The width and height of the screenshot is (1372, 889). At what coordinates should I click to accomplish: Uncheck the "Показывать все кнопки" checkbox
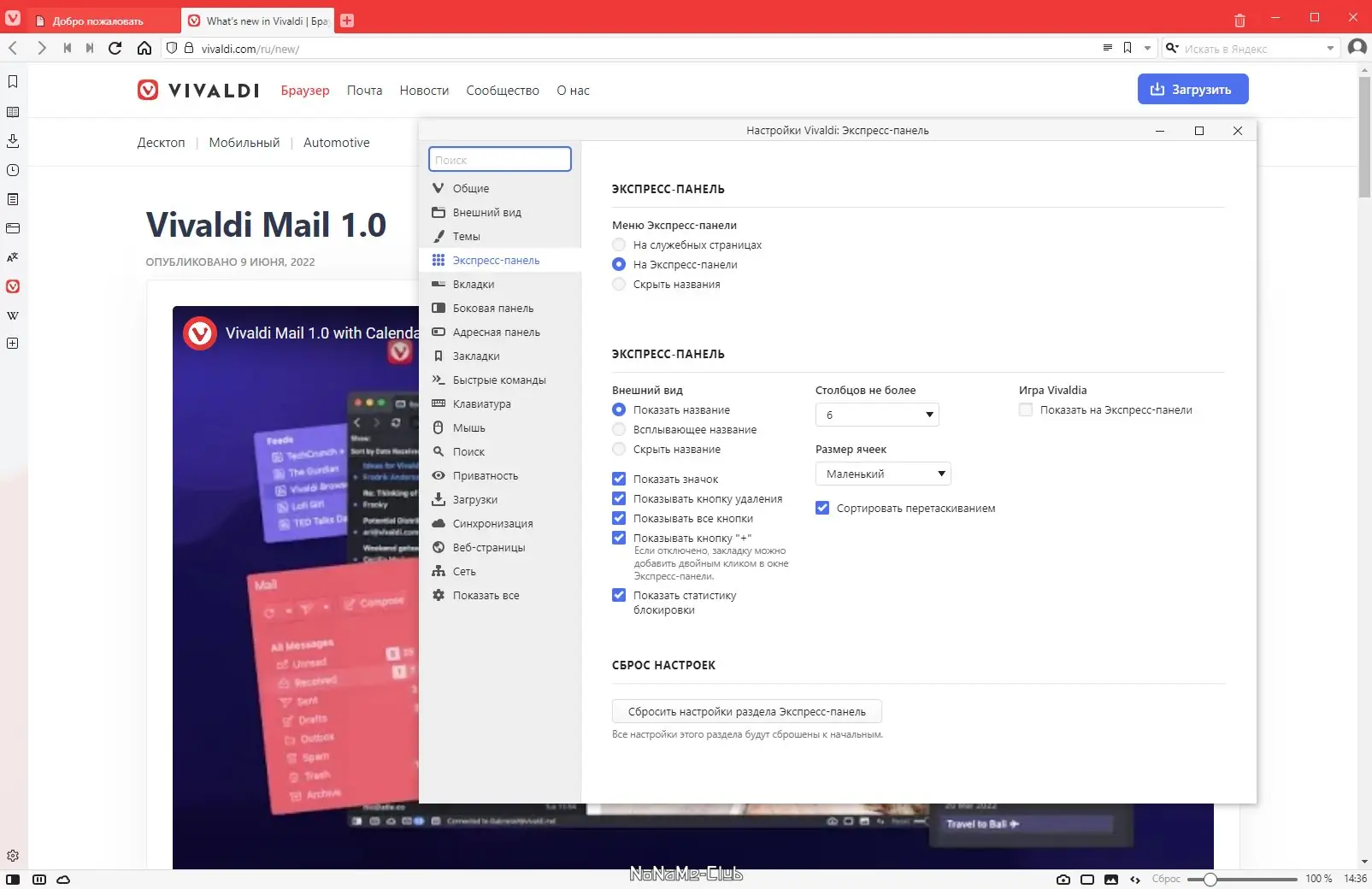[x=619, y=519]
